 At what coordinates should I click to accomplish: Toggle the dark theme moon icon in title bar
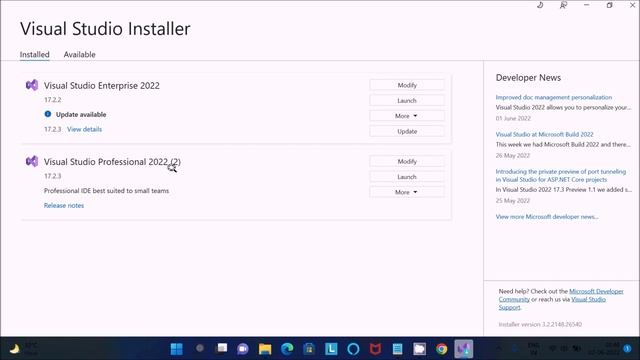[540, 5]
